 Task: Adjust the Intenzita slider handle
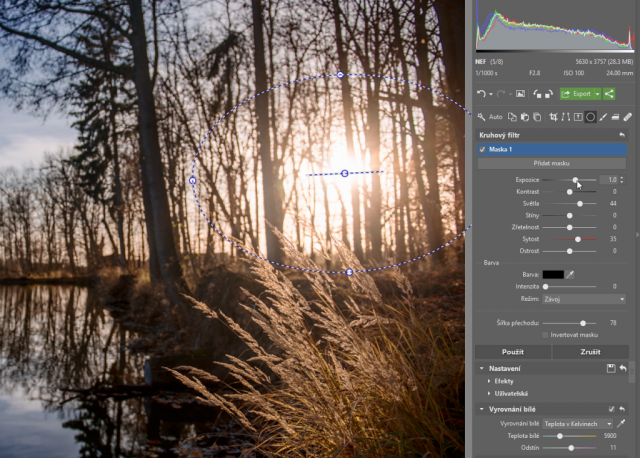click(x=546, y=287)
